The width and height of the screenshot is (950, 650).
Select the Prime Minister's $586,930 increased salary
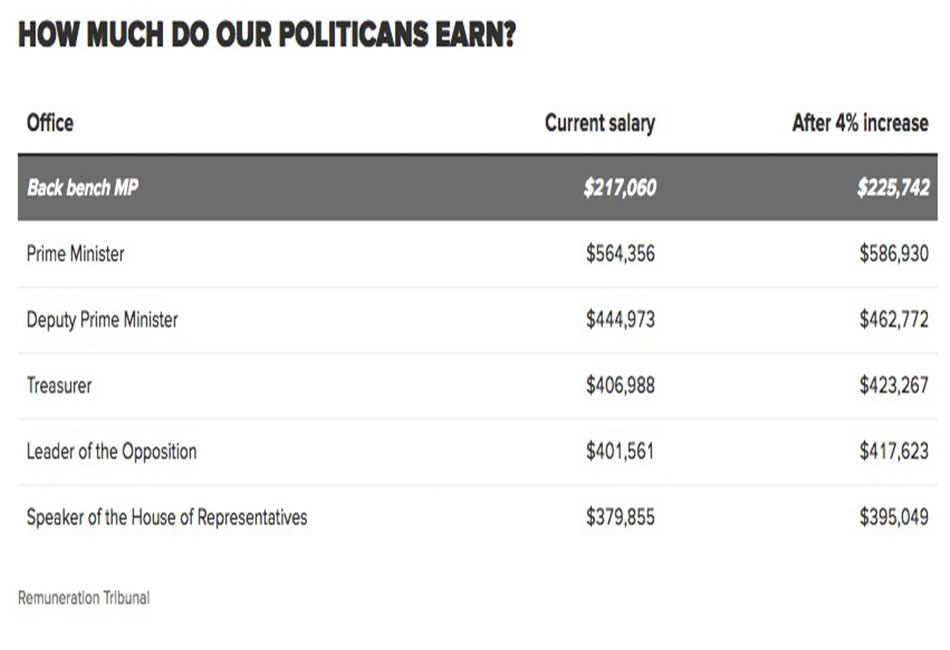(894, 254)
